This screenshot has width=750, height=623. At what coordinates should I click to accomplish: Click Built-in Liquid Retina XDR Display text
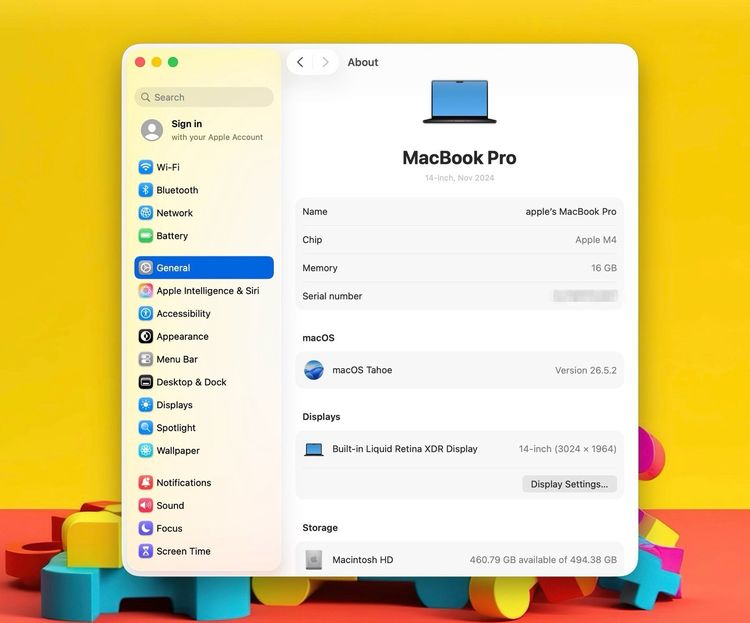pyautogui.click(x=405, y=449)
